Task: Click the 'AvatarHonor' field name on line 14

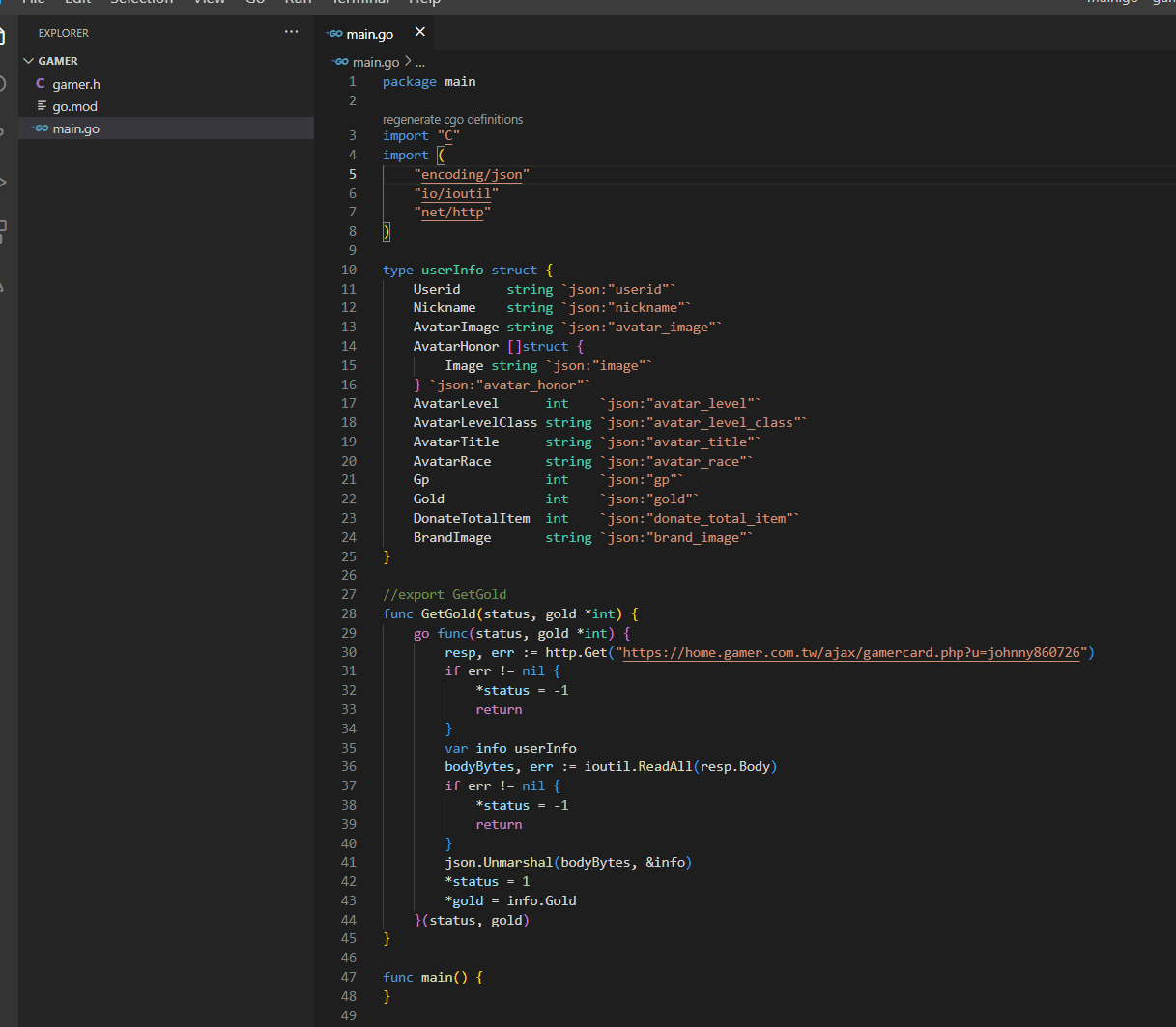Action: point(456,347)
